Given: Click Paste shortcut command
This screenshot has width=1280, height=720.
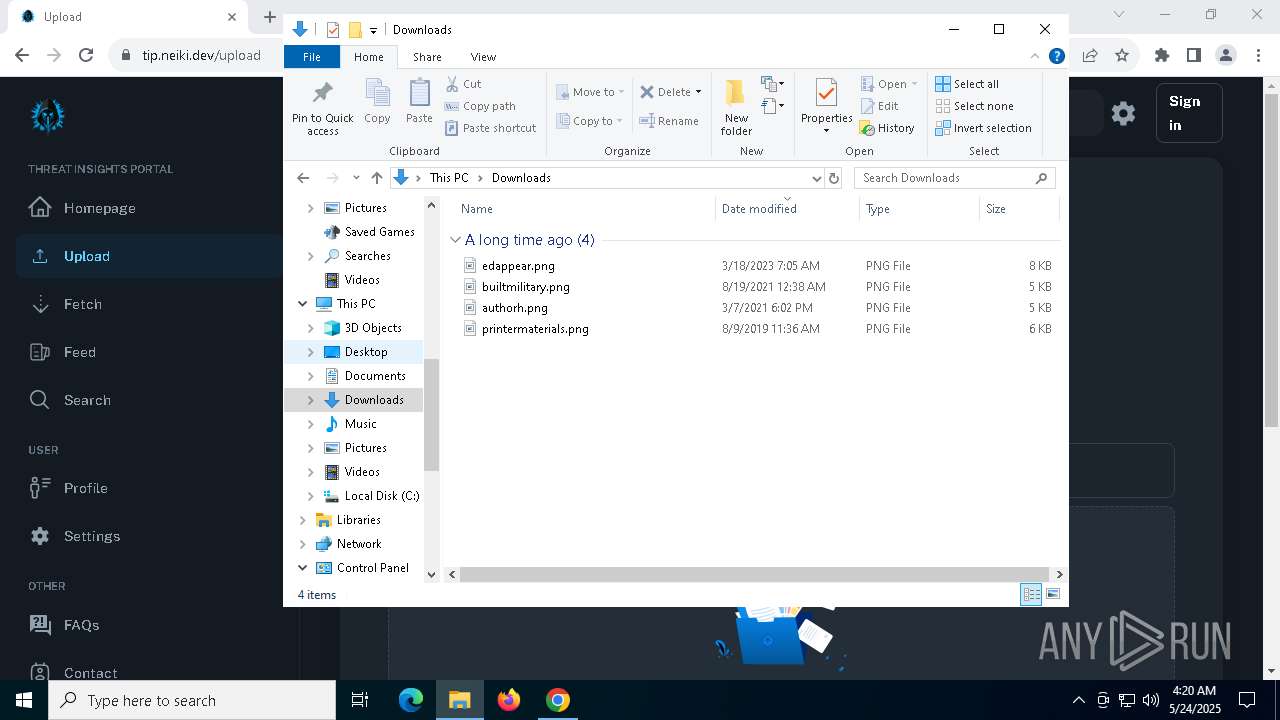Looking at the screenshot, I should point(490,128).
